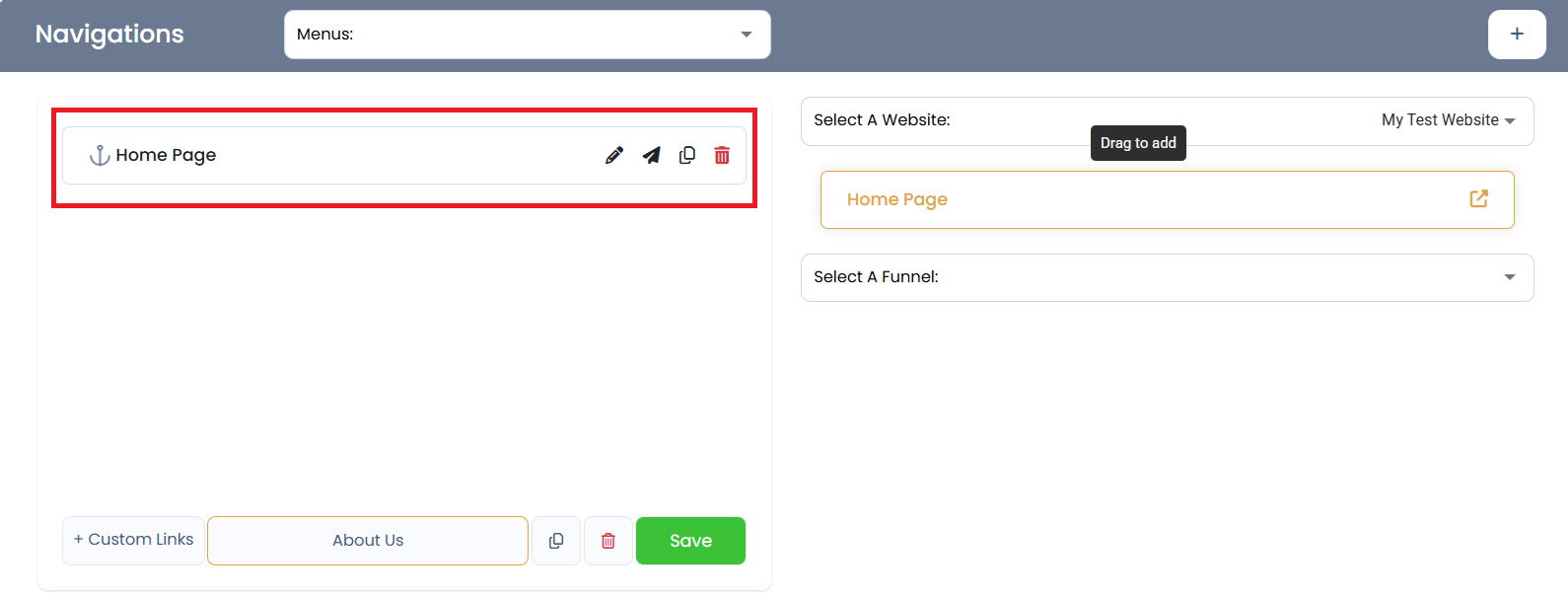Click the paper plane icon on Home Page item
Viewport: 1568px width, 599px height.
(651, 156)
